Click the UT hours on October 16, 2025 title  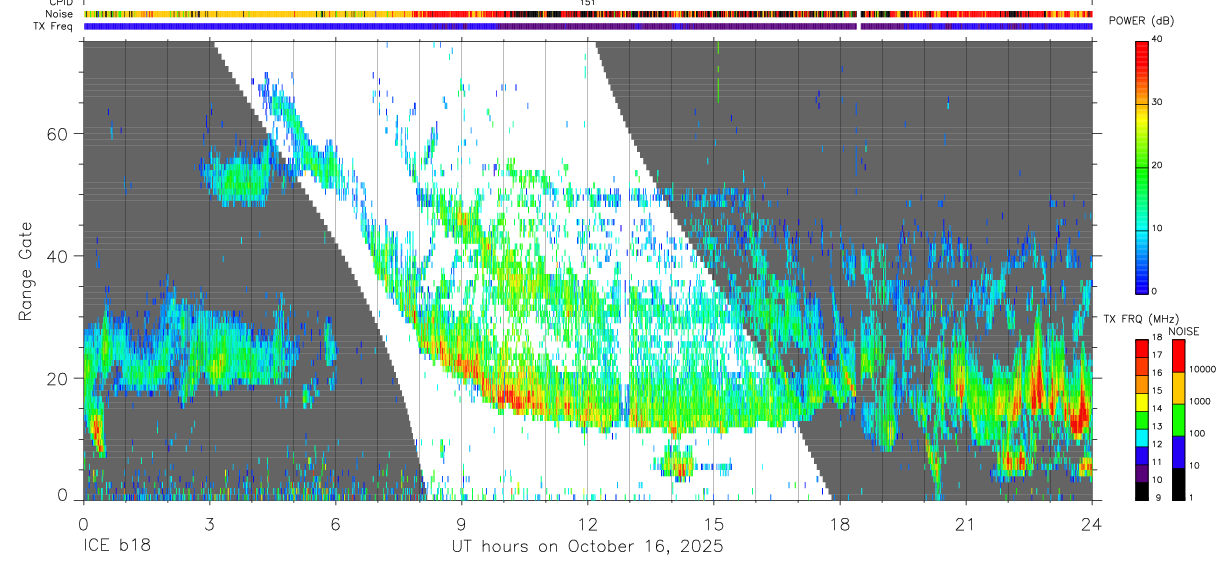(x=587, y=547)
